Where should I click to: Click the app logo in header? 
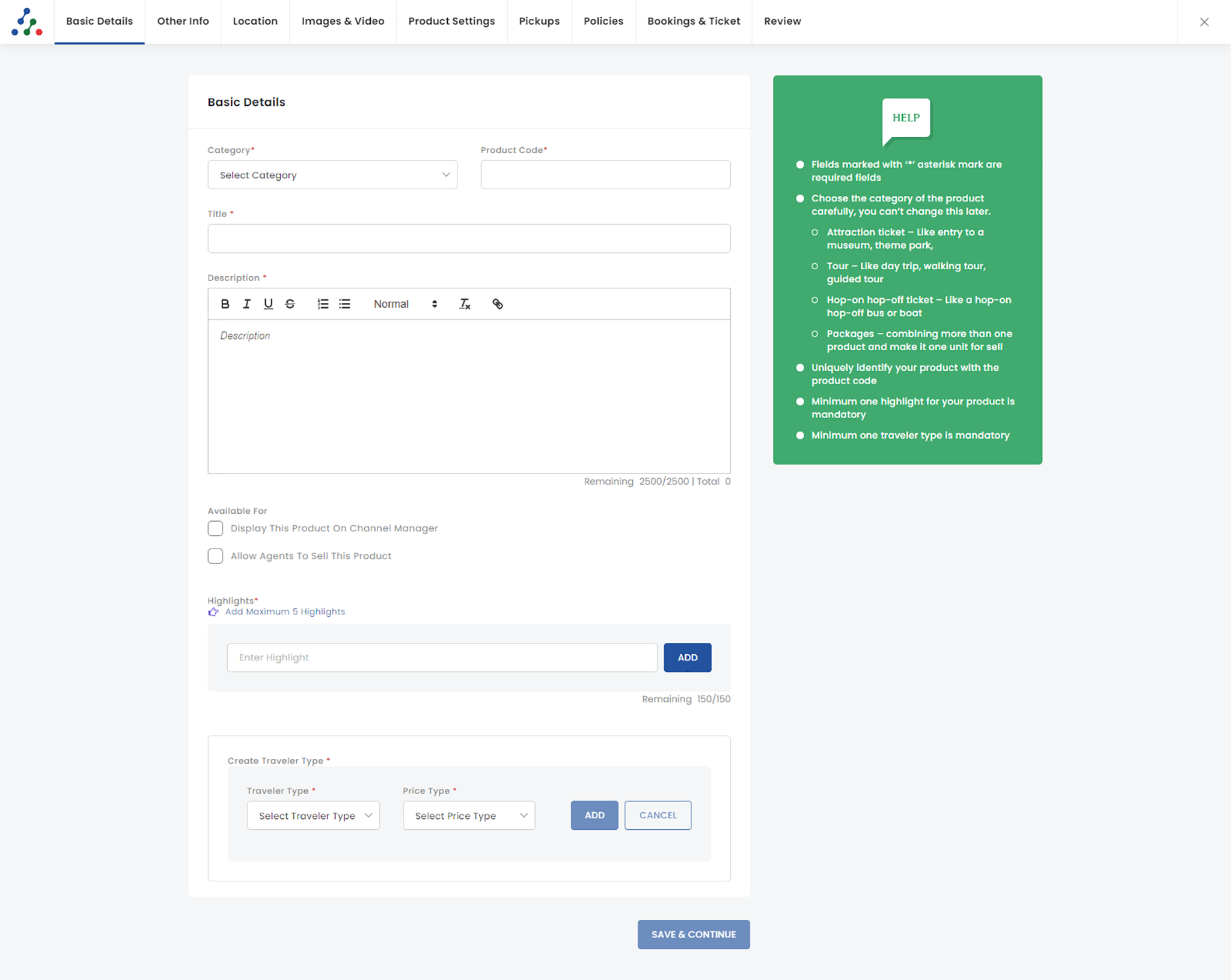pyautogui.click(x=26, y=22)
